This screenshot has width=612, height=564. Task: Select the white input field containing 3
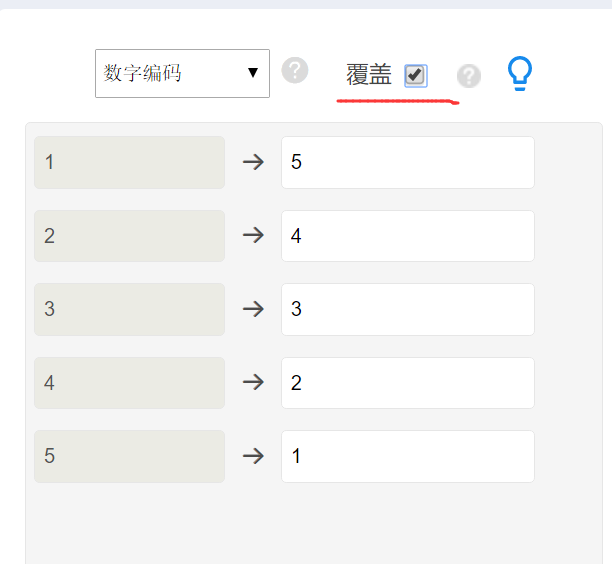tap(407, 309)
